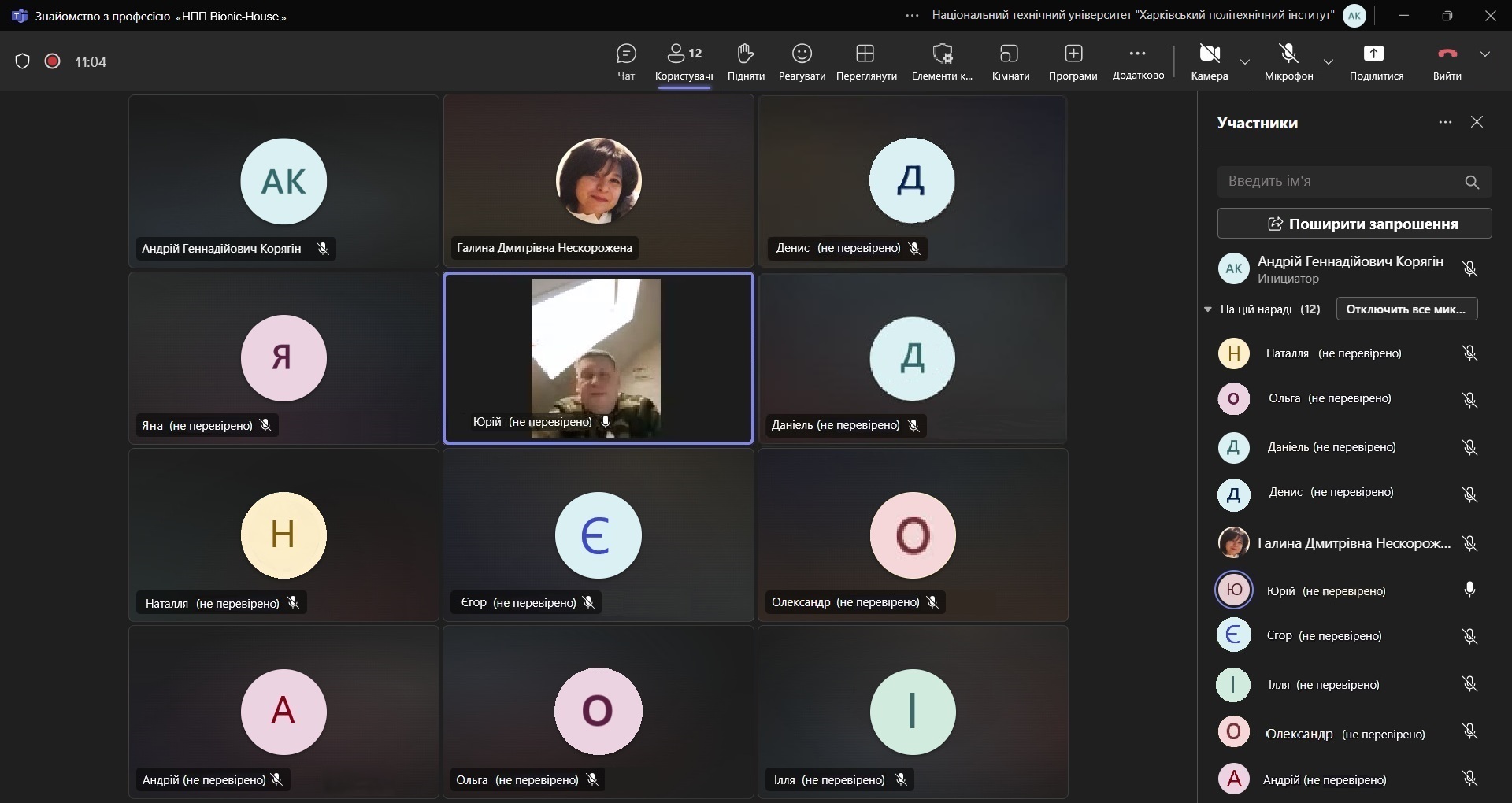Close the Участники panel
Viewport: 1512px width, 803px height.
click(x=1477, y=122)
